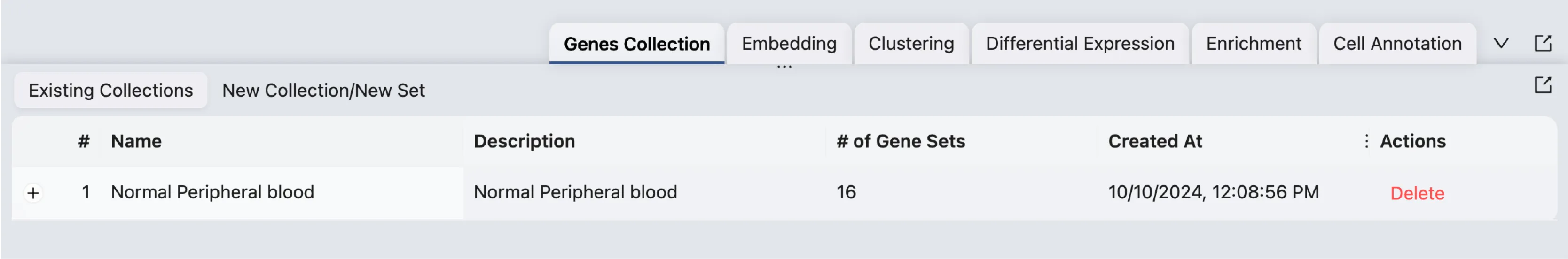Select the Differential Expression tab
Viewport: 1568px width, 259px height.
pos(1079,44)
